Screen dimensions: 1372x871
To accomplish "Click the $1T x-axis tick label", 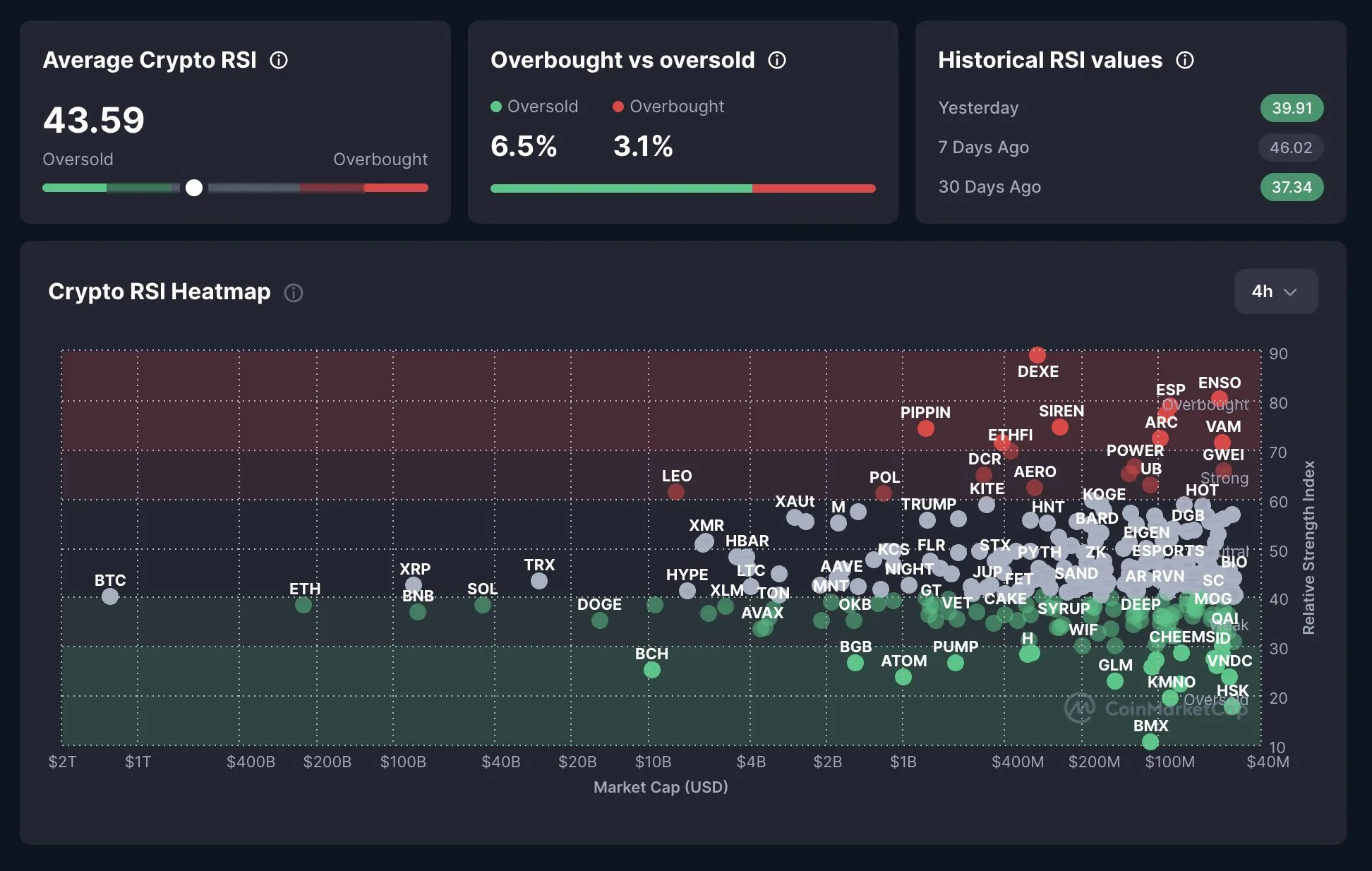I will coord(138,762).
